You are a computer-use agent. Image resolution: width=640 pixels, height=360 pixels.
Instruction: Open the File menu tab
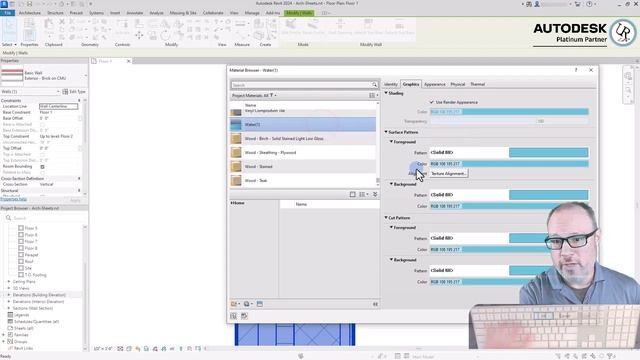(x=8, y=13)
